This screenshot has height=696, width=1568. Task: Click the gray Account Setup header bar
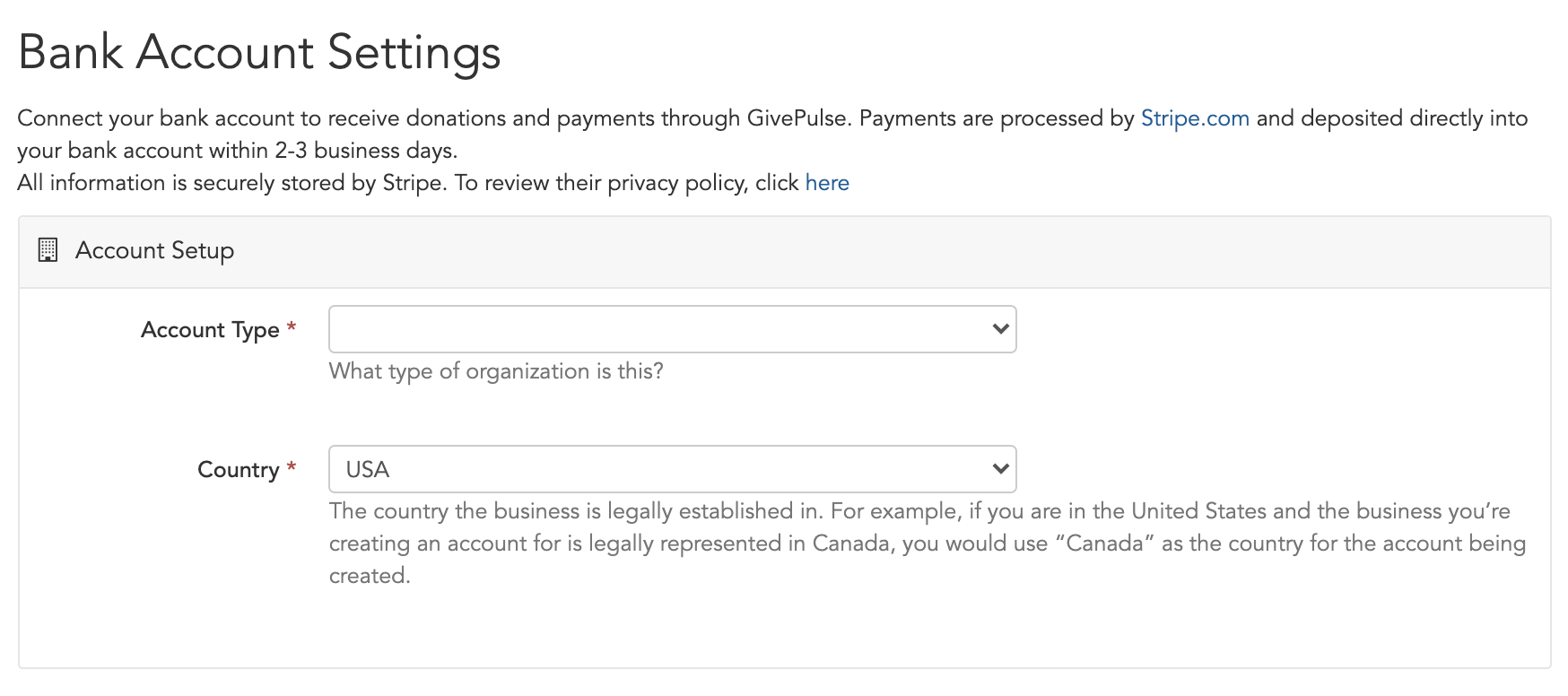[785, 252]
